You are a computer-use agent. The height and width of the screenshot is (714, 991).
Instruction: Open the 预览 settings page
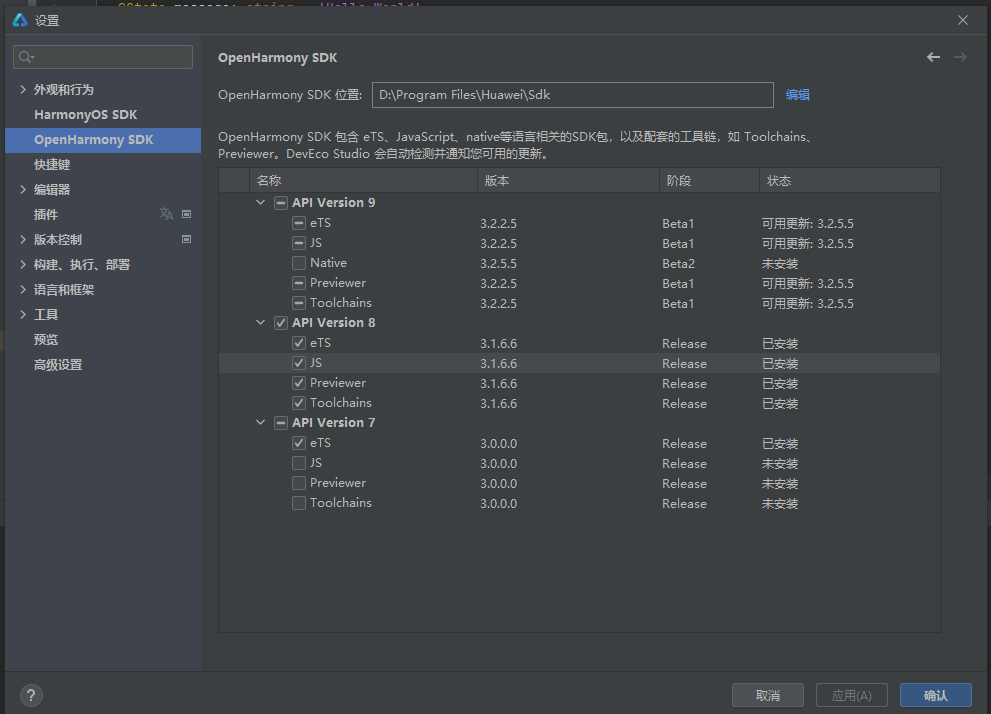[103, 339]
